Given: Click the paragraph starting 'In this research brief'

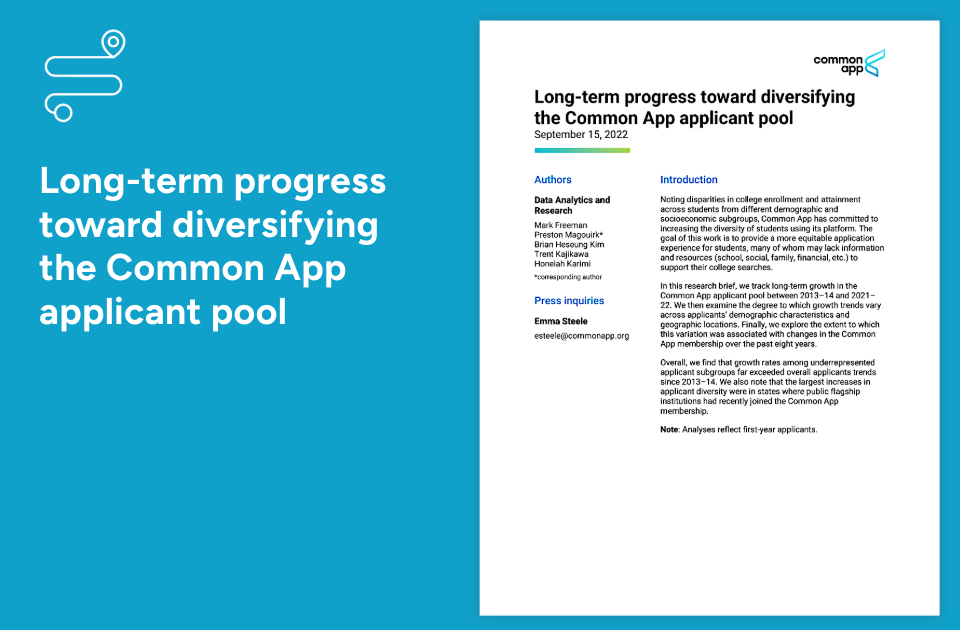Looking at the screenshot, I should tap(771, 315).
